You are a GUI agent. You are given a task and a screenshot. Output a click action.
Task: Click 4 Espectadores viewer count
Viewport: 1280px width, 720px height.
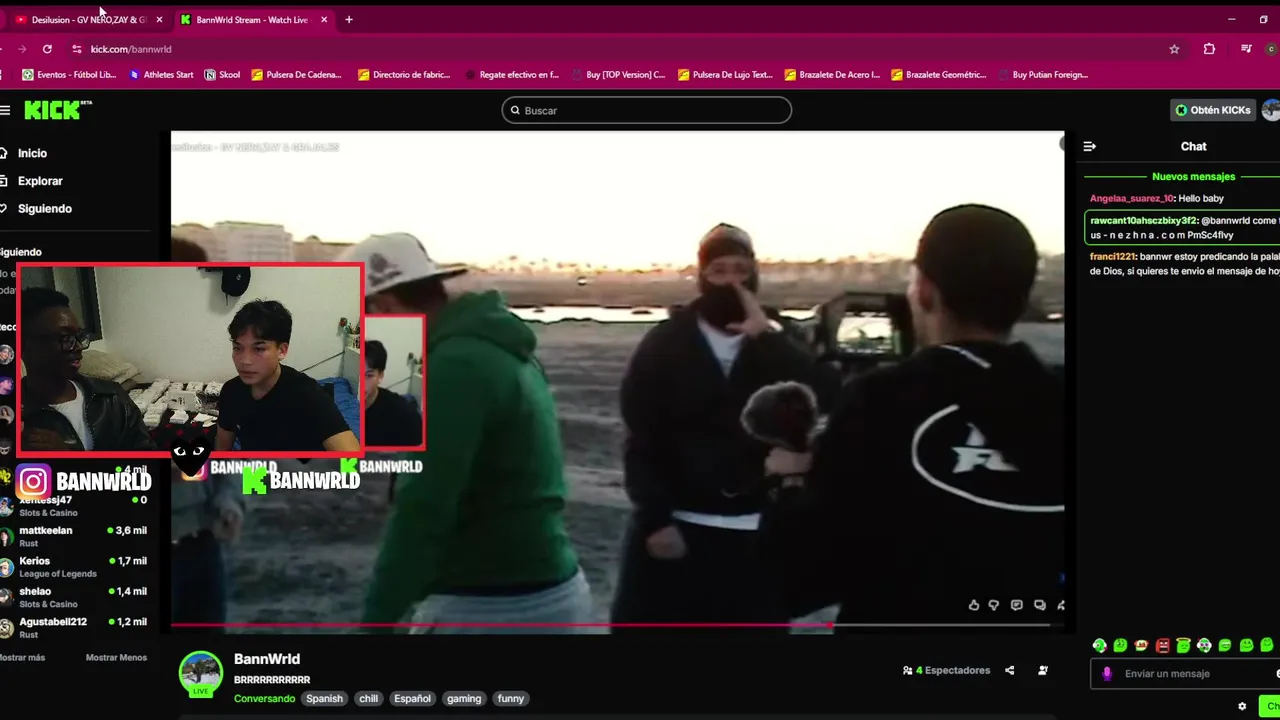tap(946, 671)
